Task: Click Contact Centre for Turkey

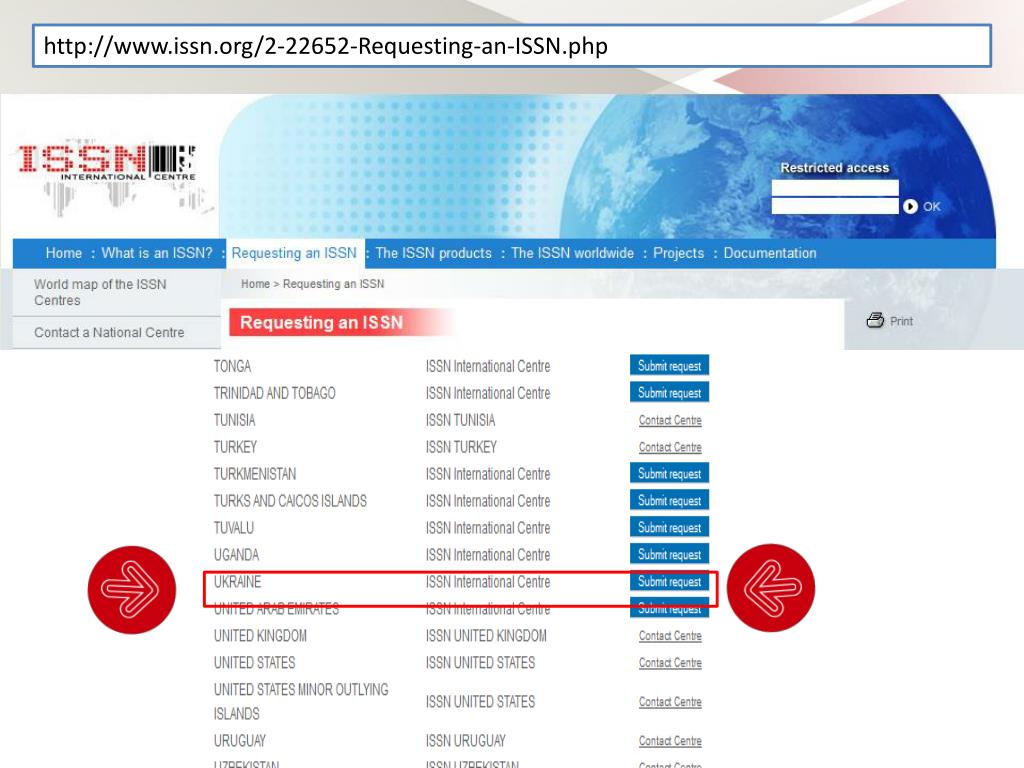Action: tap(670, 447)
